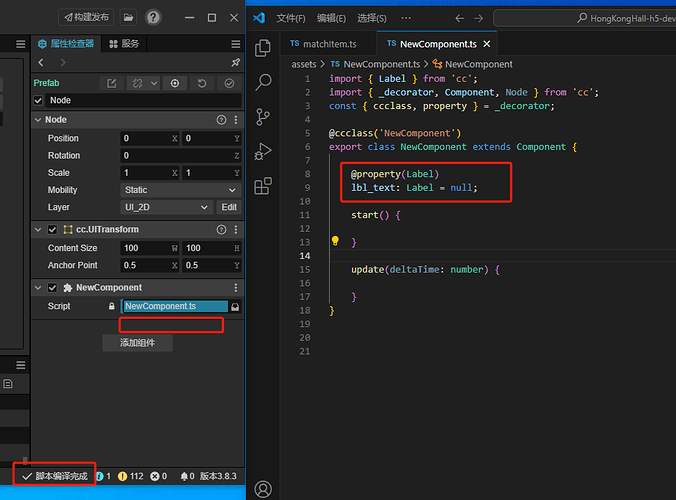Open the Extensions view
The height and width of the screenshot is (500, 676).
tap(264, 186)
